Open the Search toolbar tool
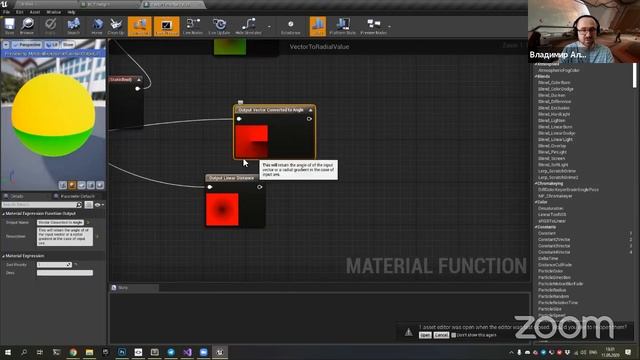 point(73,26)
